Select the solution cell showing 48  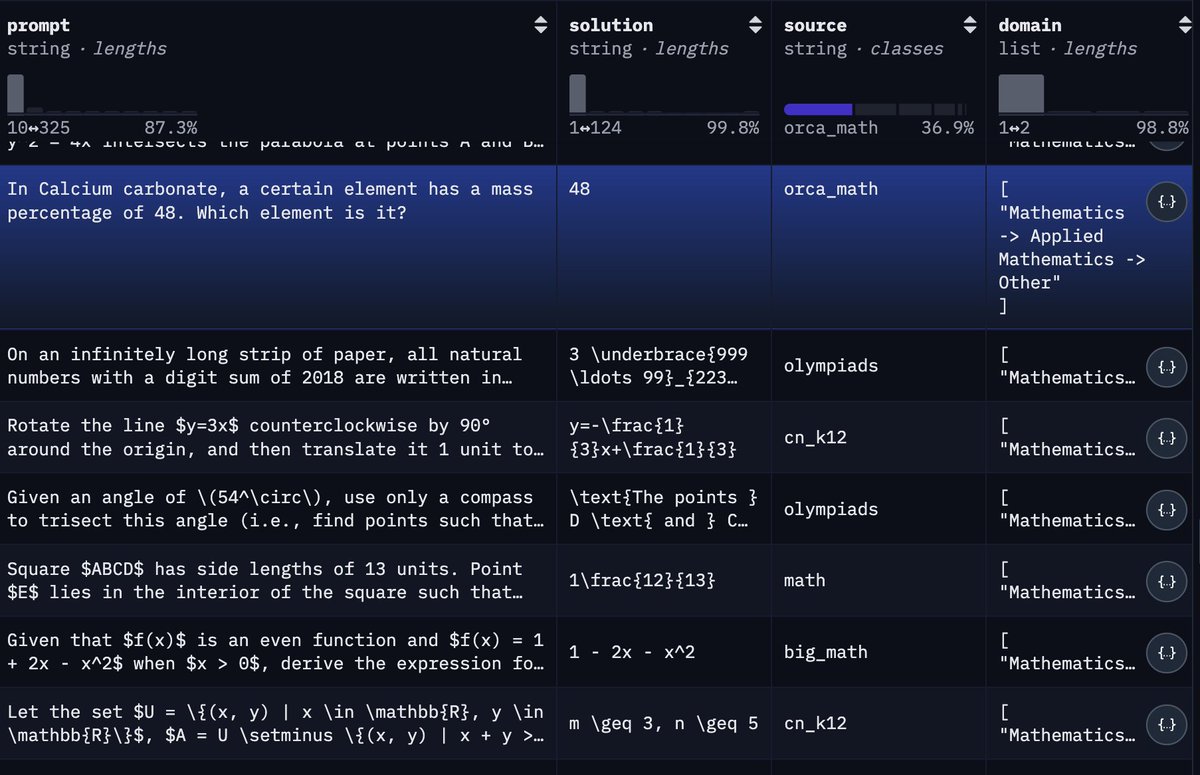579,189
